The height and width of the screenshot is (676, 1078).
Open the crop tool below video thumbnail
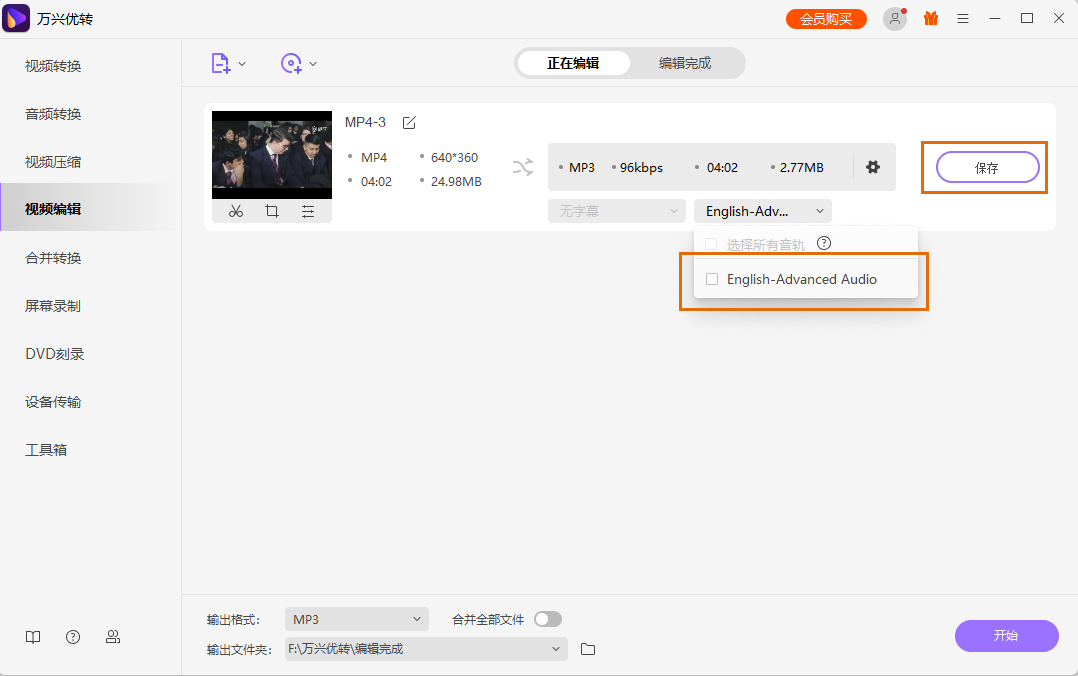(272, 211)
